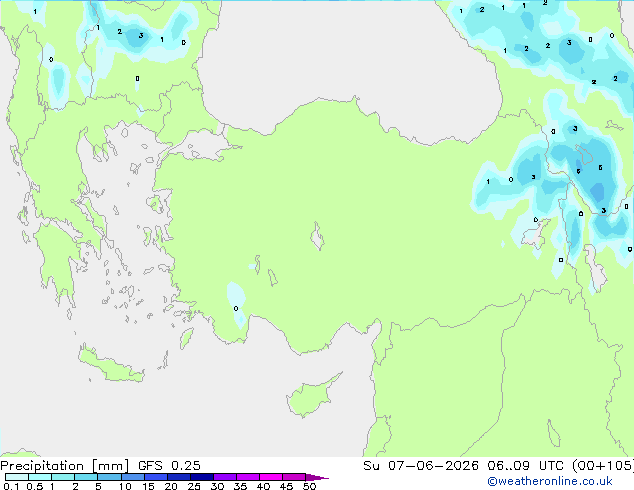The image size is (634, 490).
Task: Pick the legend swatch between 15 and 20
Action: [x=156, y=477]
